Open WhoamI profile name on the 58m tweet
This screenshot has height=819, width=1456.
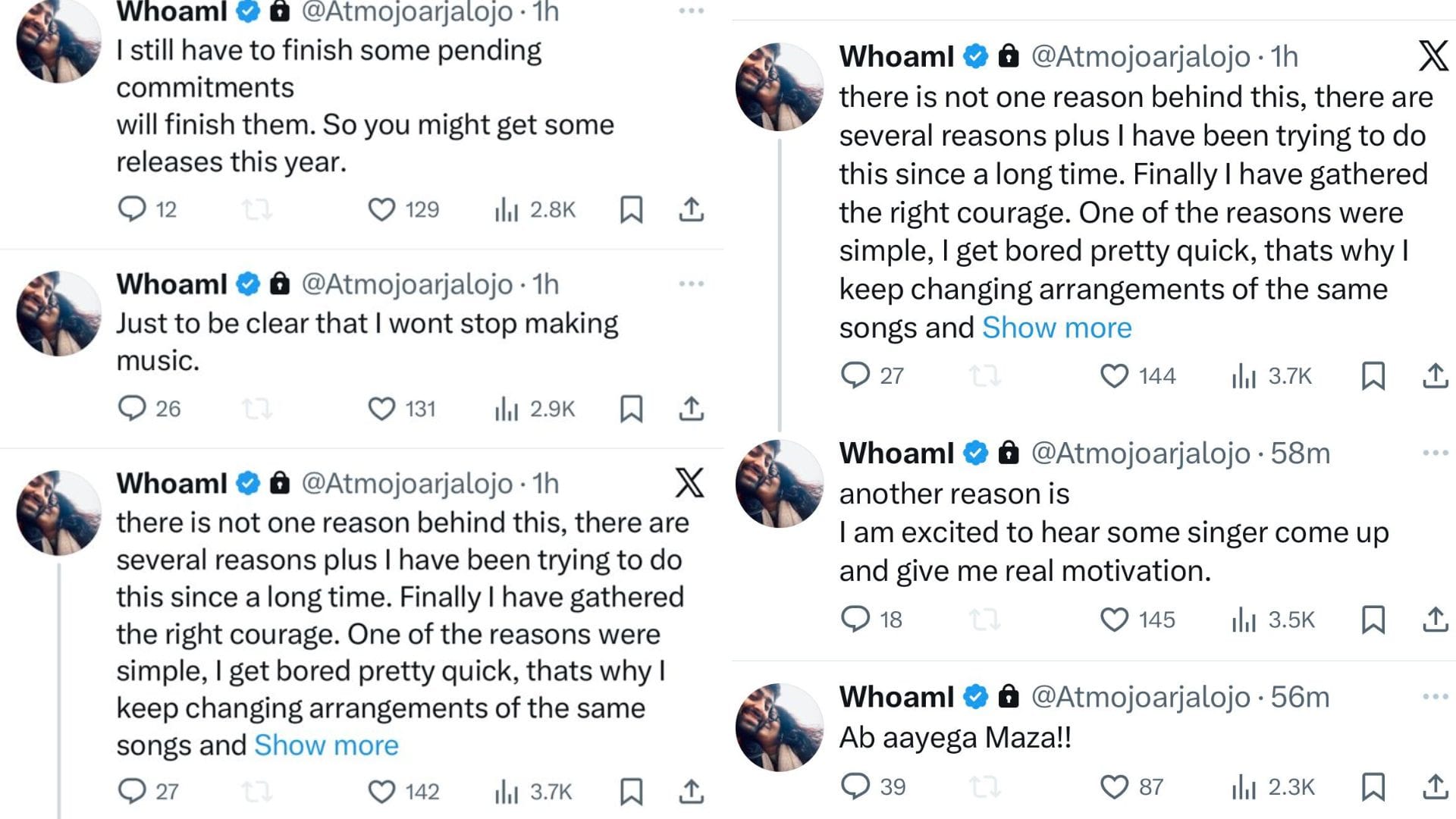896,453
